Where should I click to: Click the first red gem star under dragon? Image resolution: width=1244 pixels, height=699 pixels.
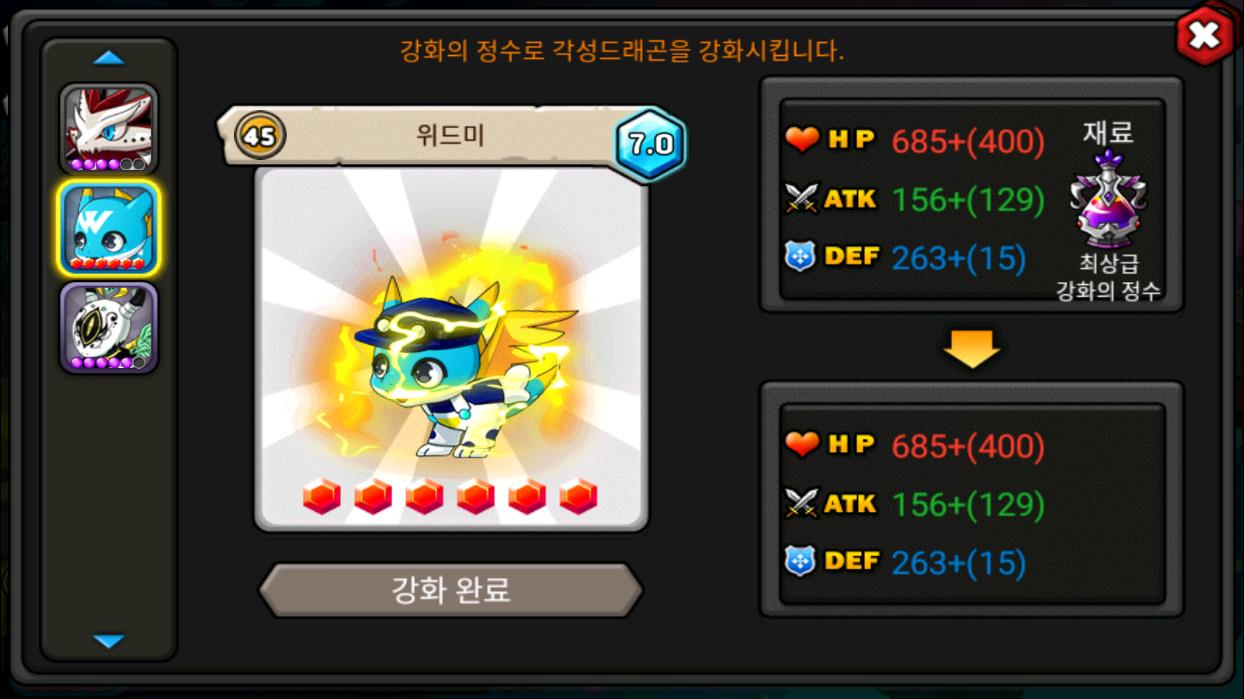[322, 496]
